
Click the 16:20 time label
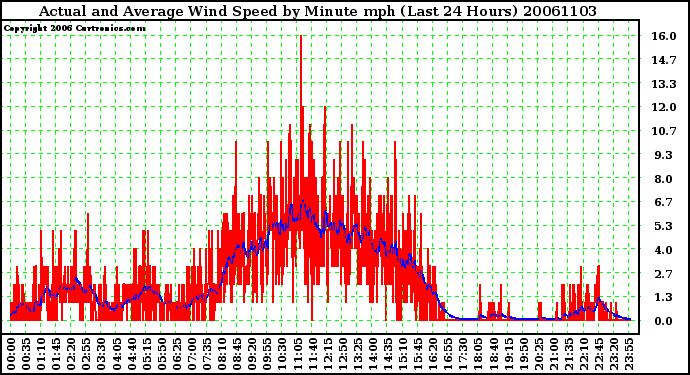(x=433, y=354)
